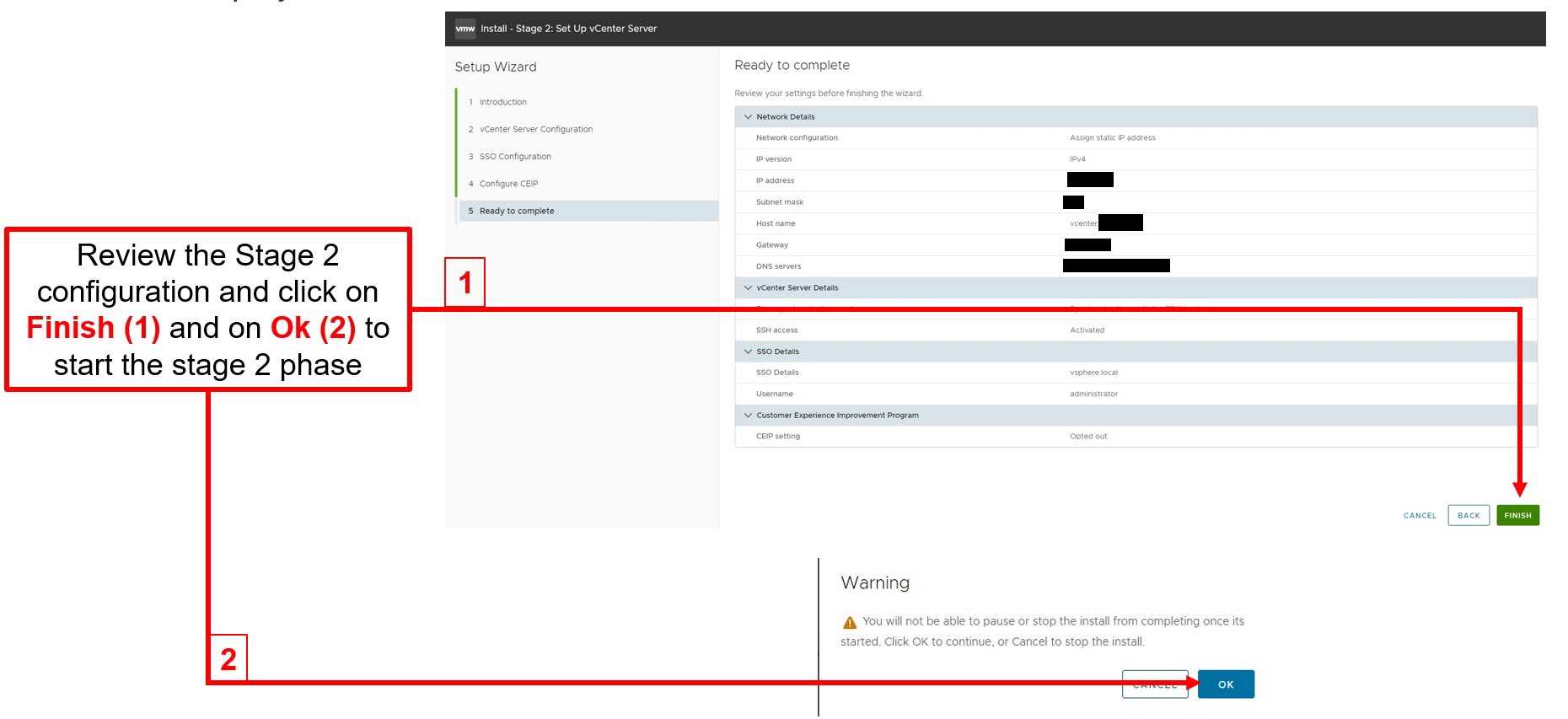This screenshot has width=1568, height=719.
Task: Click the 'Ready to complete' page heading
Action: 792,66
